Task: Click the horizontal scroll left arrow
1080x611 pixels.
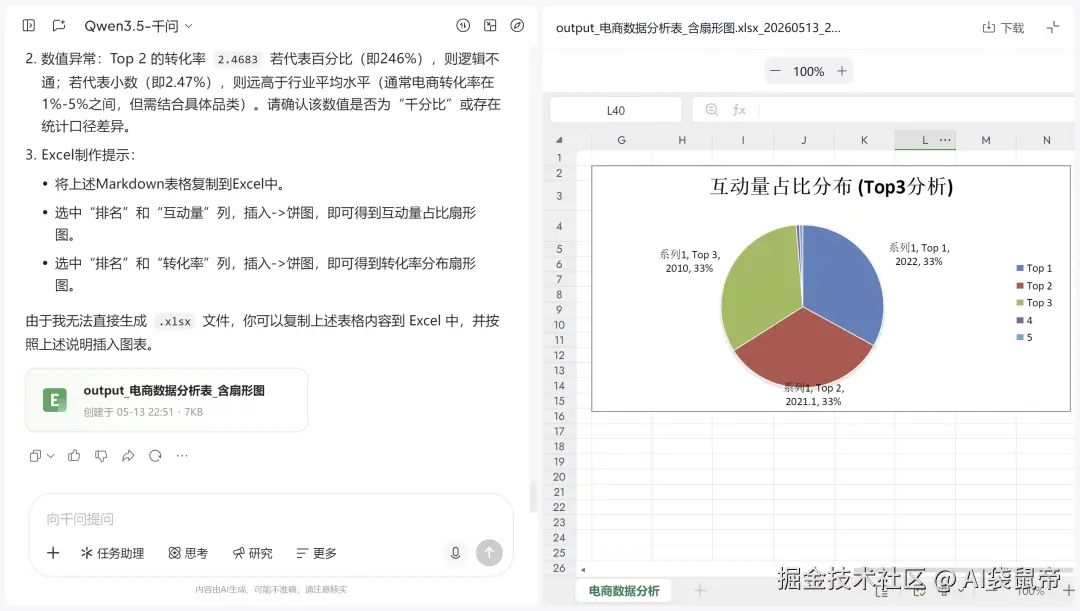Action: click(x=583, y=570)
